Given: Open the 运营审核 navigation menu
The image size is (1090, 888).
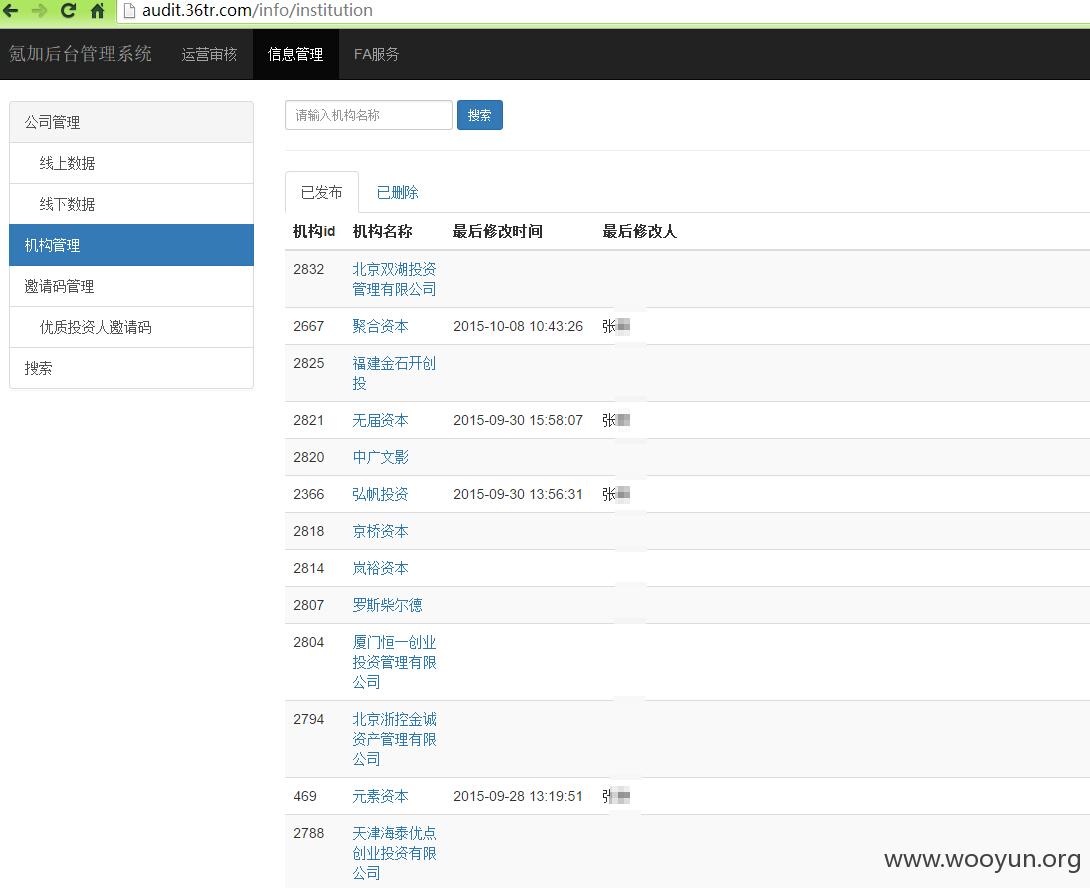Looking at the screenshot, I should pos(209,54).
